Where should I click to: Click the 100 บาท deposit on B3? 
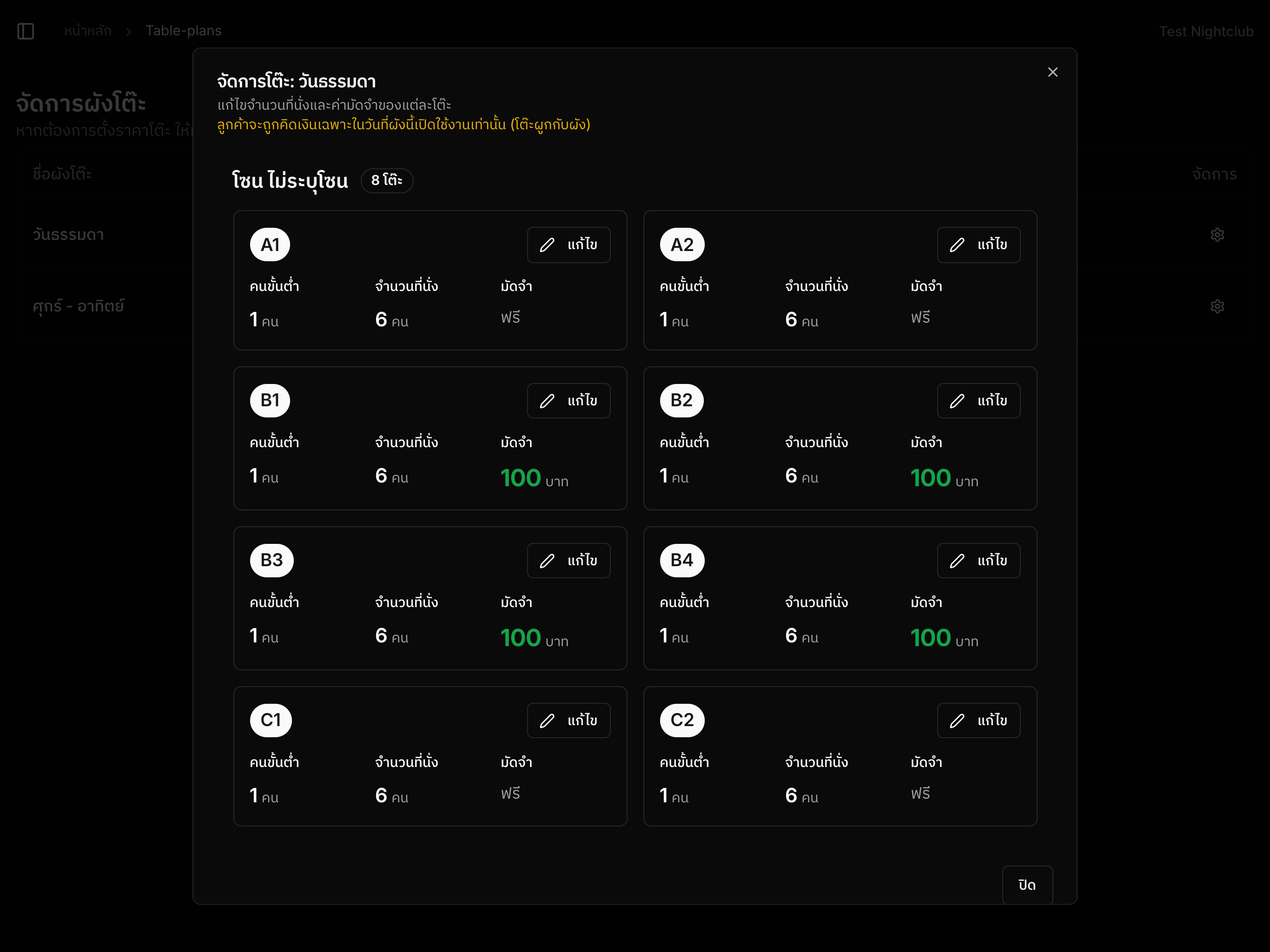point(535,639)
